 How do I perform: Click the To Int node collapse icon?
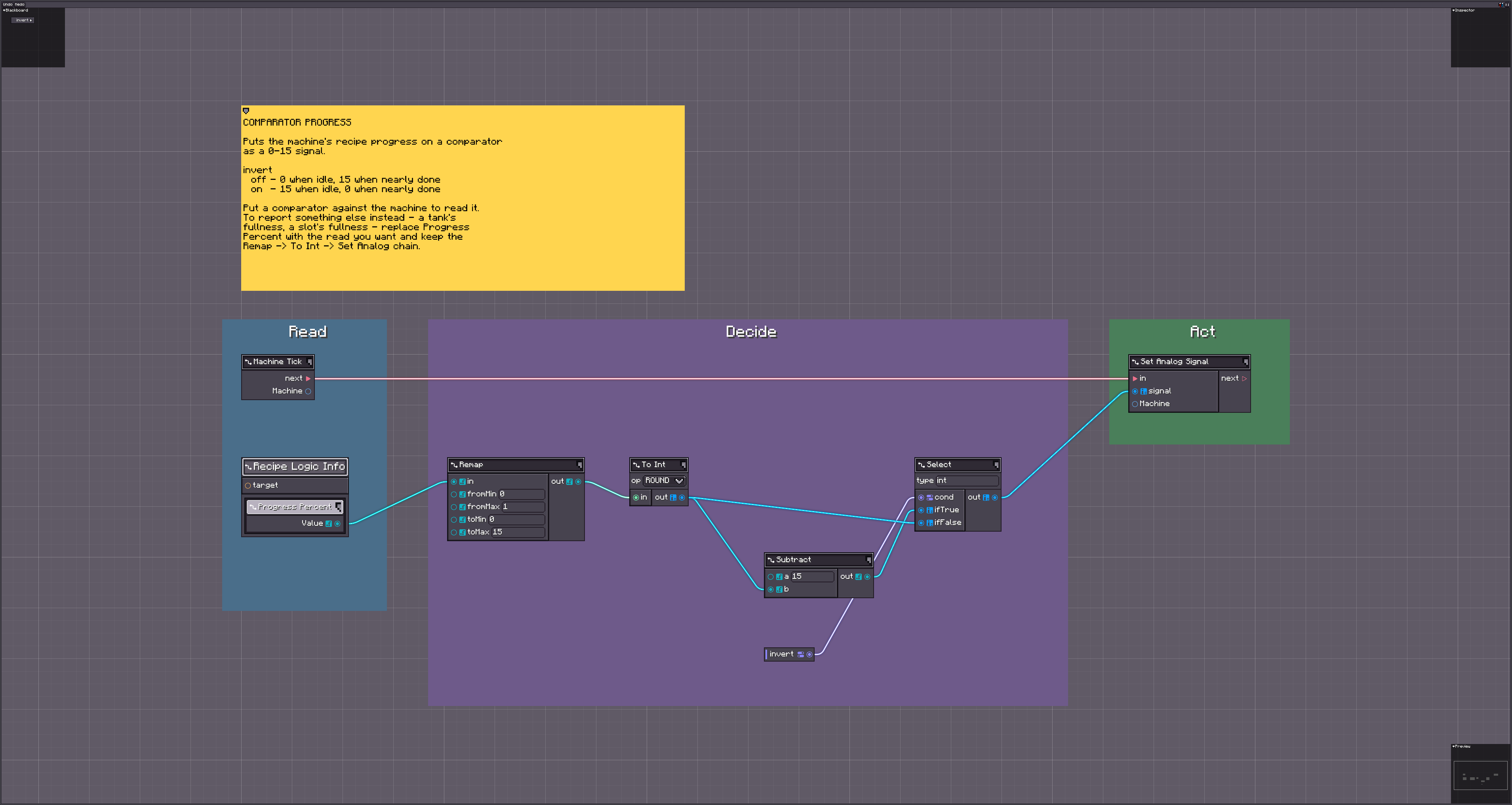coord(683,465)
